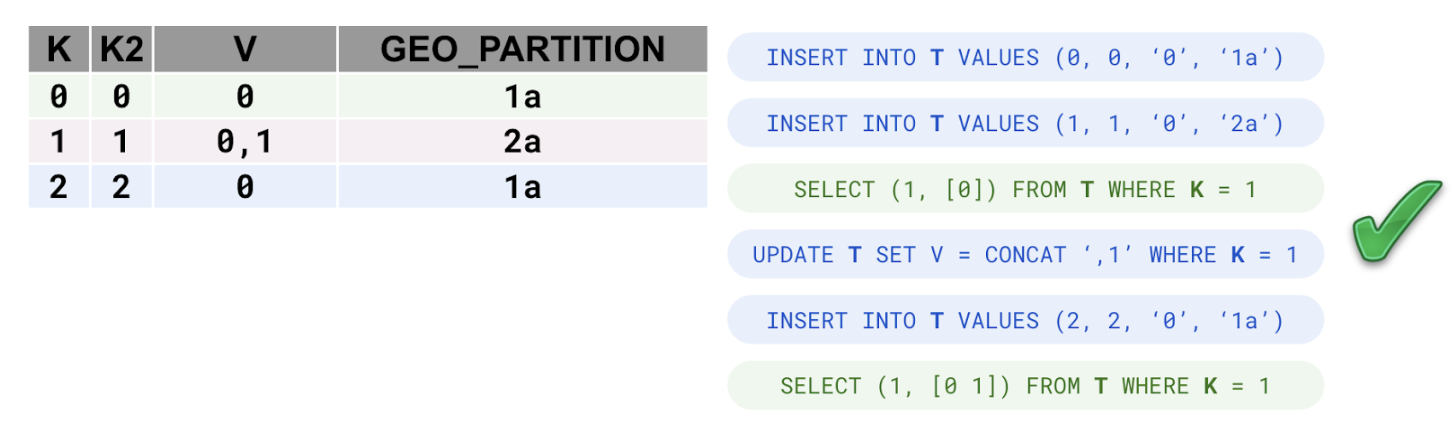The image size is (1456, 442).
Task: Select the INSERT statement with values (2, 2
Action: [x=1025, y=320]
